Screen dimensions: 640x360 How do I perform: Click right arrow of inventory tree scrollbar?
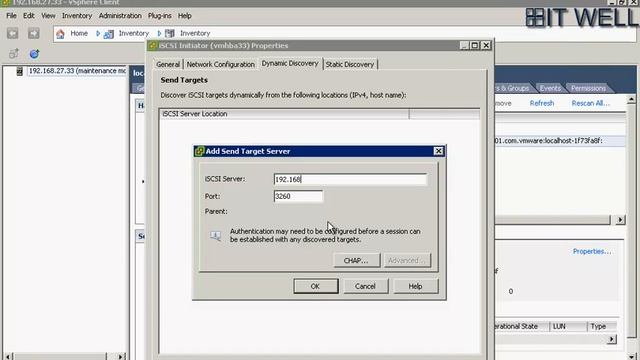[120, 356]
